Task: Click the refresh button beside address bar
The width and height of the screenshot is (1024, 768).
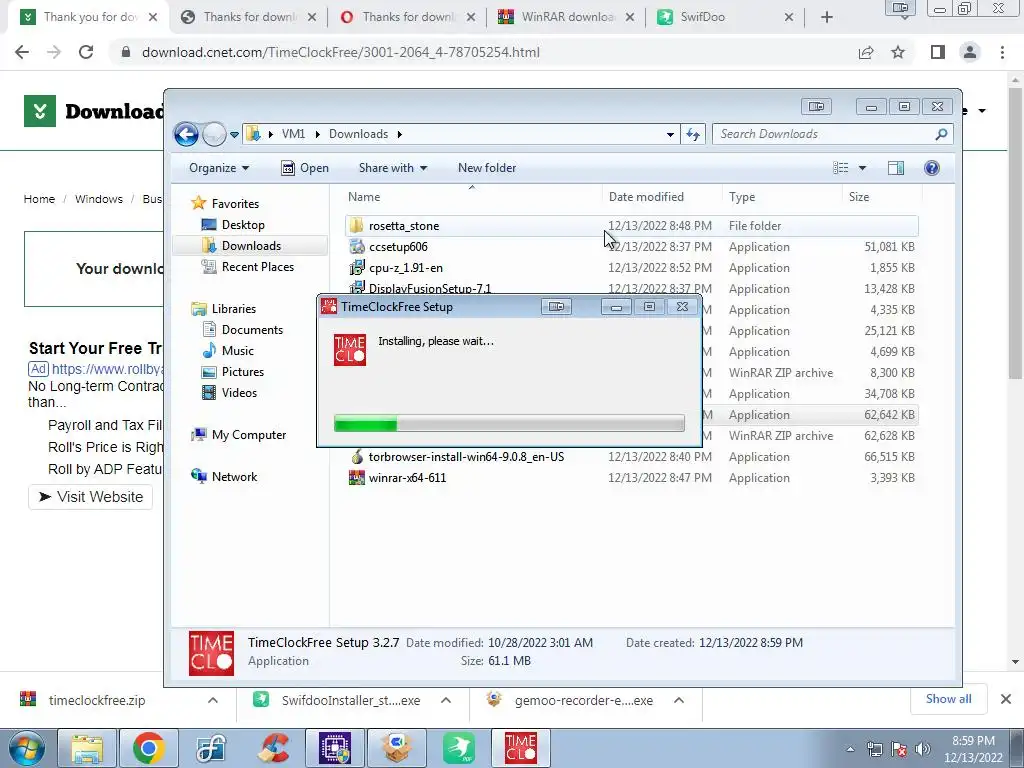Action: tap(693, 135)
